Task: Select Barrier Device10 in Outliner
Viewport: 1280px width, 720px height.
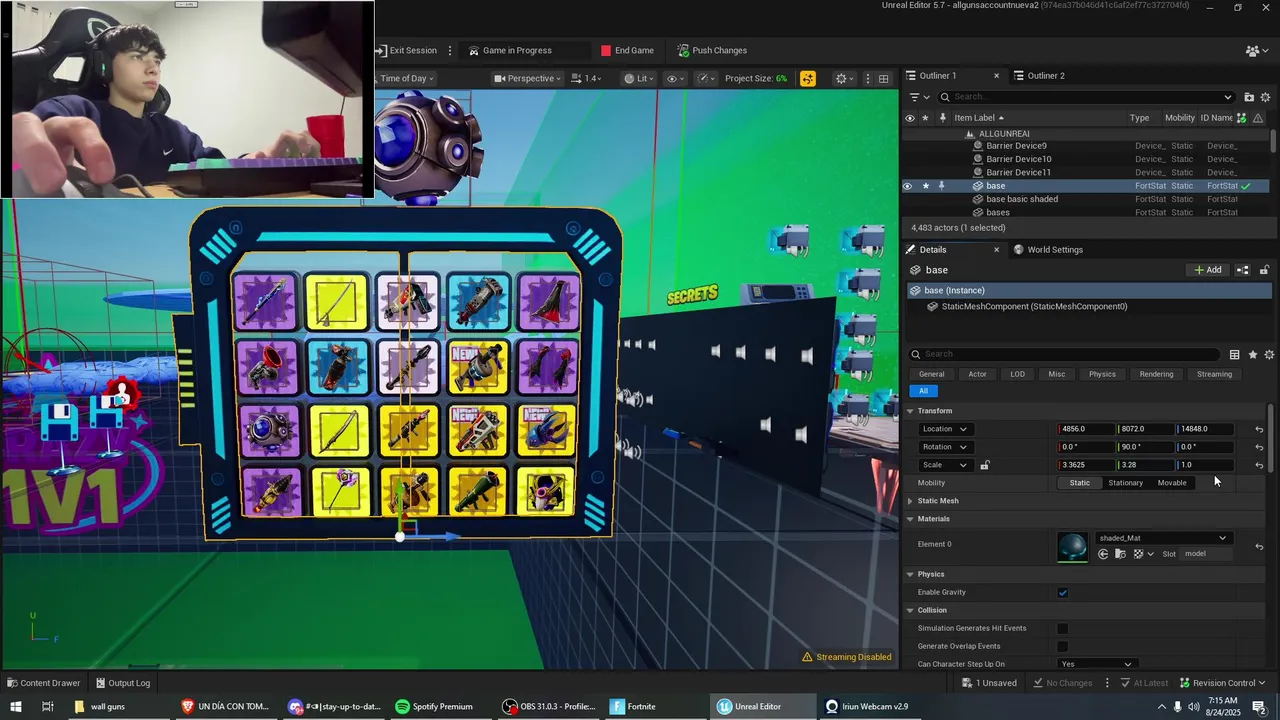Action: pyautogui.click(x=1018, y=159)
